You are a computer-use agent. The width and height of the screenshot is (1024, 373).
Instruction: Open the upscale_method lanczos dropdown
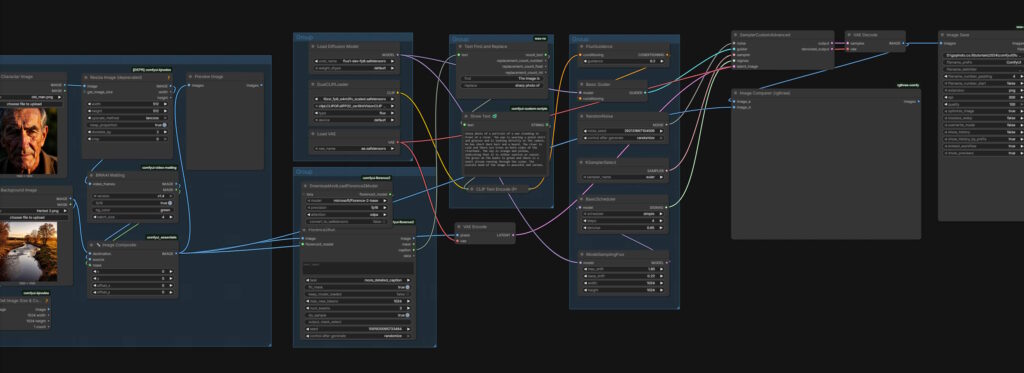128,118
